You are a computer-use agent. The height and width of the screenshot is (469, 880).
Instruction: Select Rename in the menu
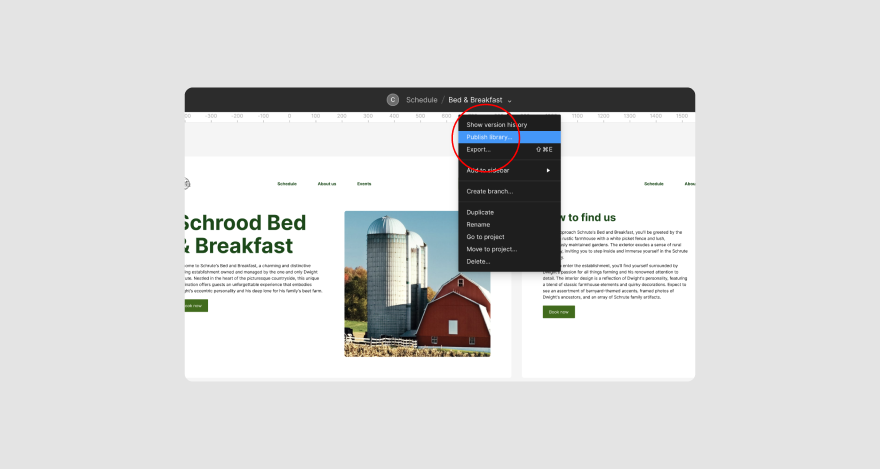point(510,224)
